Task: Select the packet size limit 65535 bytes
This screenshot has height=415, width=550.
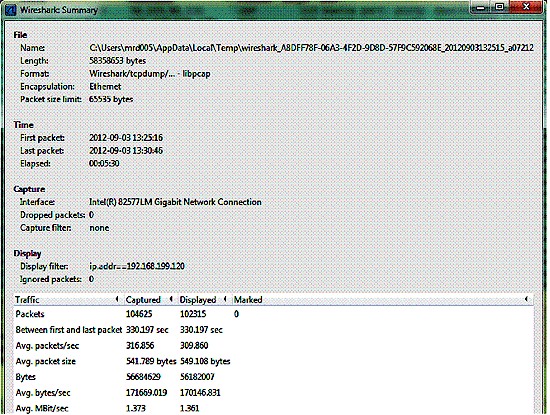Action: (x=111, y=99)
